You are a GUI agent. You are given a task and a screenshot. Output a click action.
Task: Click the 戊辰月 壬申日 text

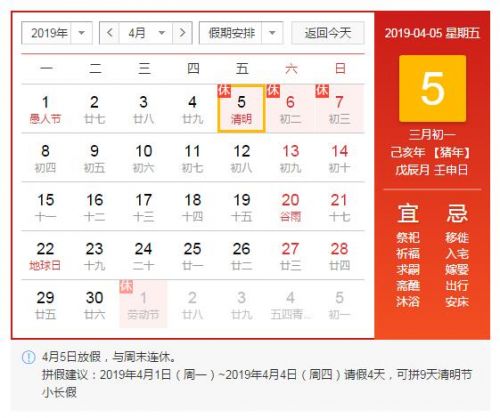(432, 170)
